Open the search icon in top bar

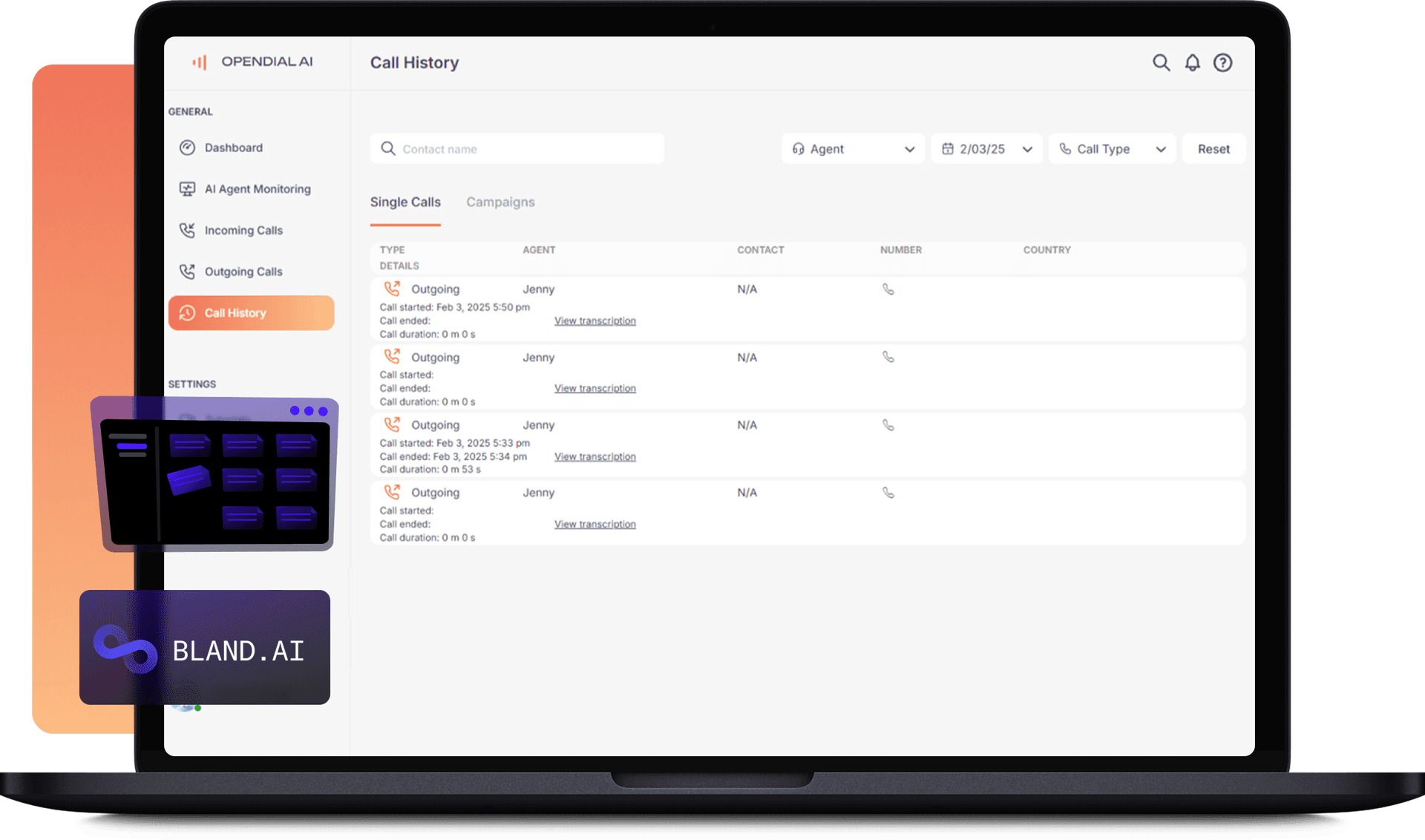point(1160,63)
